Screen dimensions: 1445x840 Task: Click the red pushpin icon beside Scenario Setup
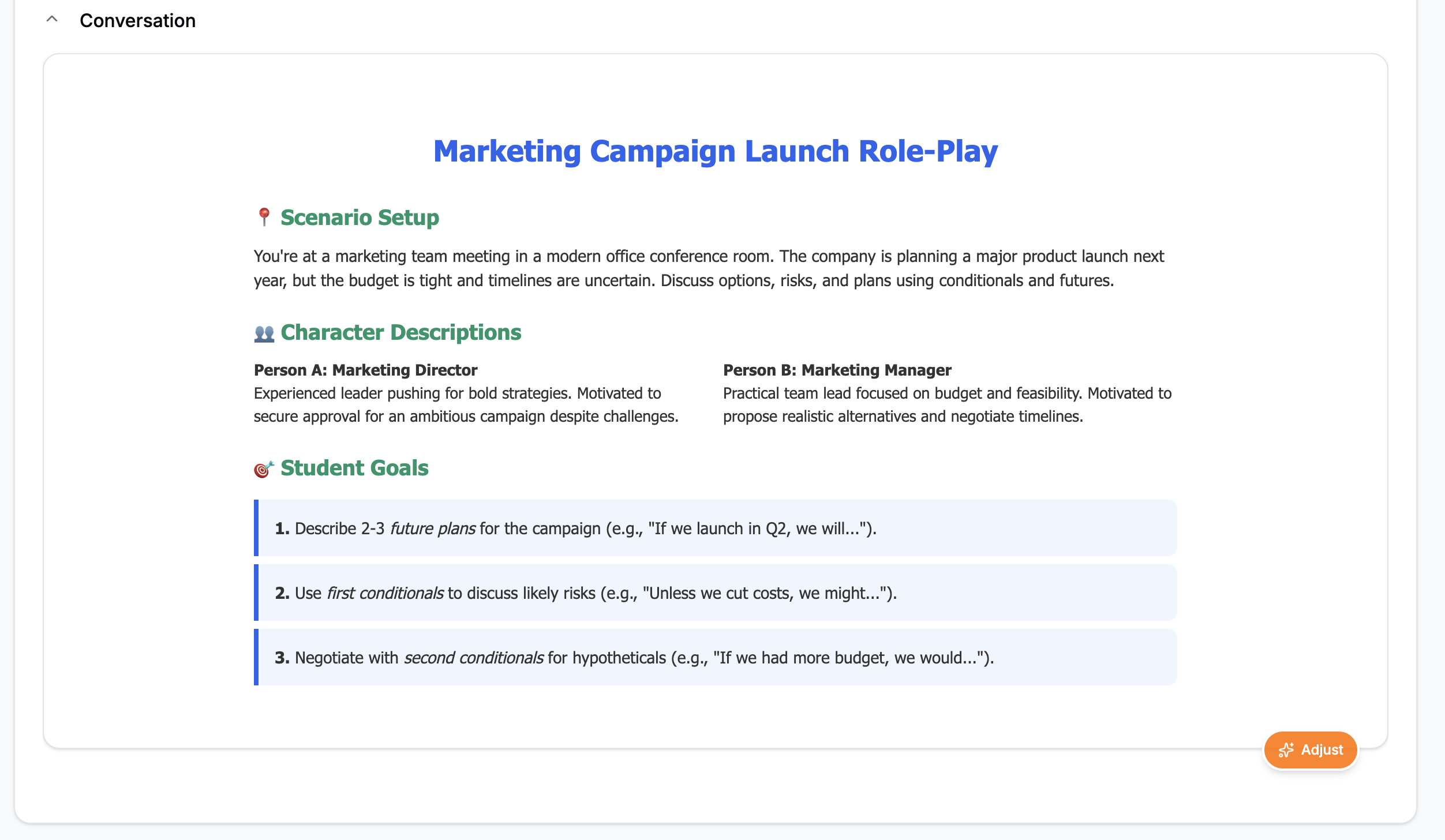(x=264, y=217)
